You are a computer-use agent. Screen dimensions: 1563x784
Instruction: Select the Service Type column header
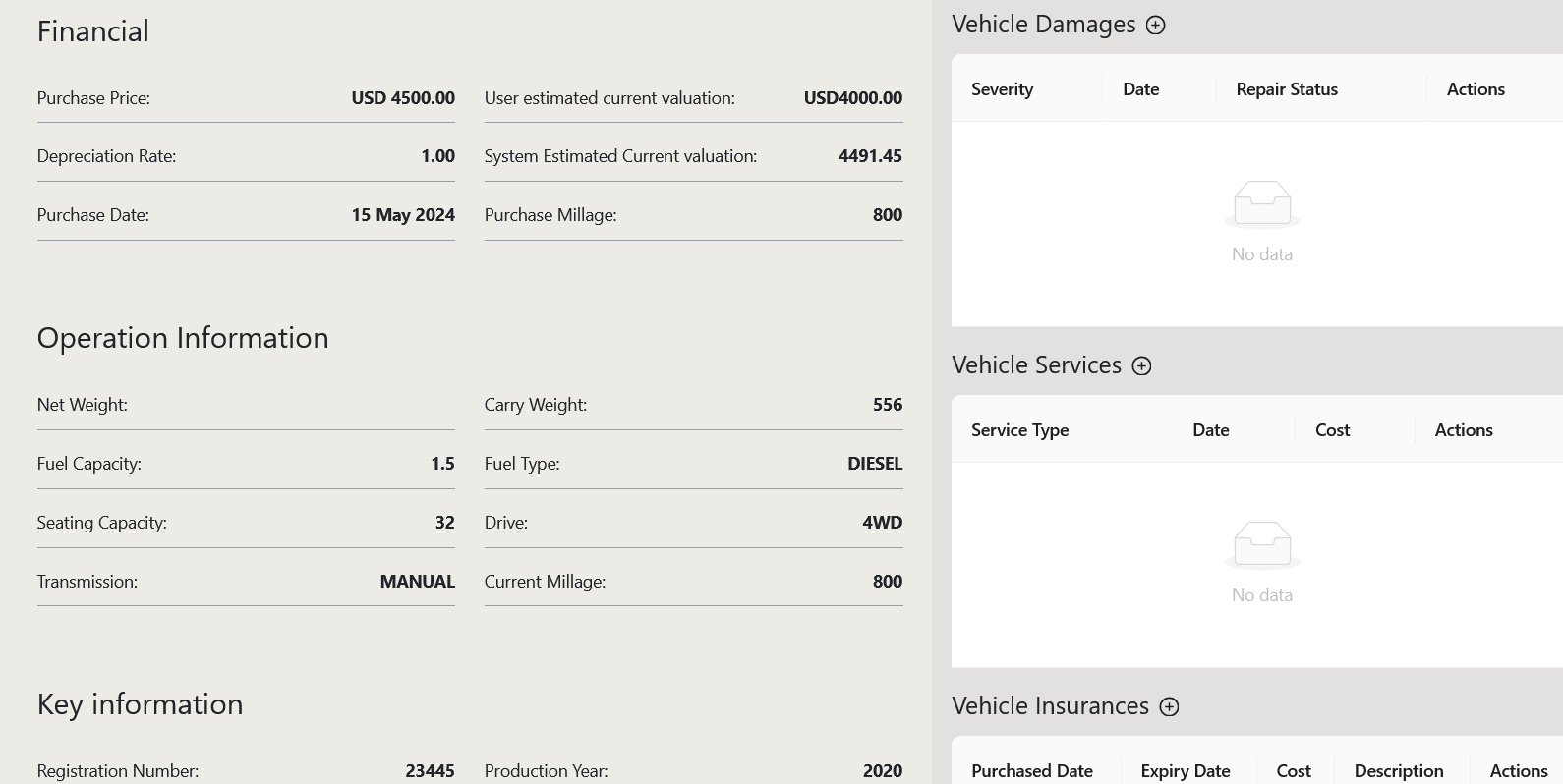point(1019,430)
